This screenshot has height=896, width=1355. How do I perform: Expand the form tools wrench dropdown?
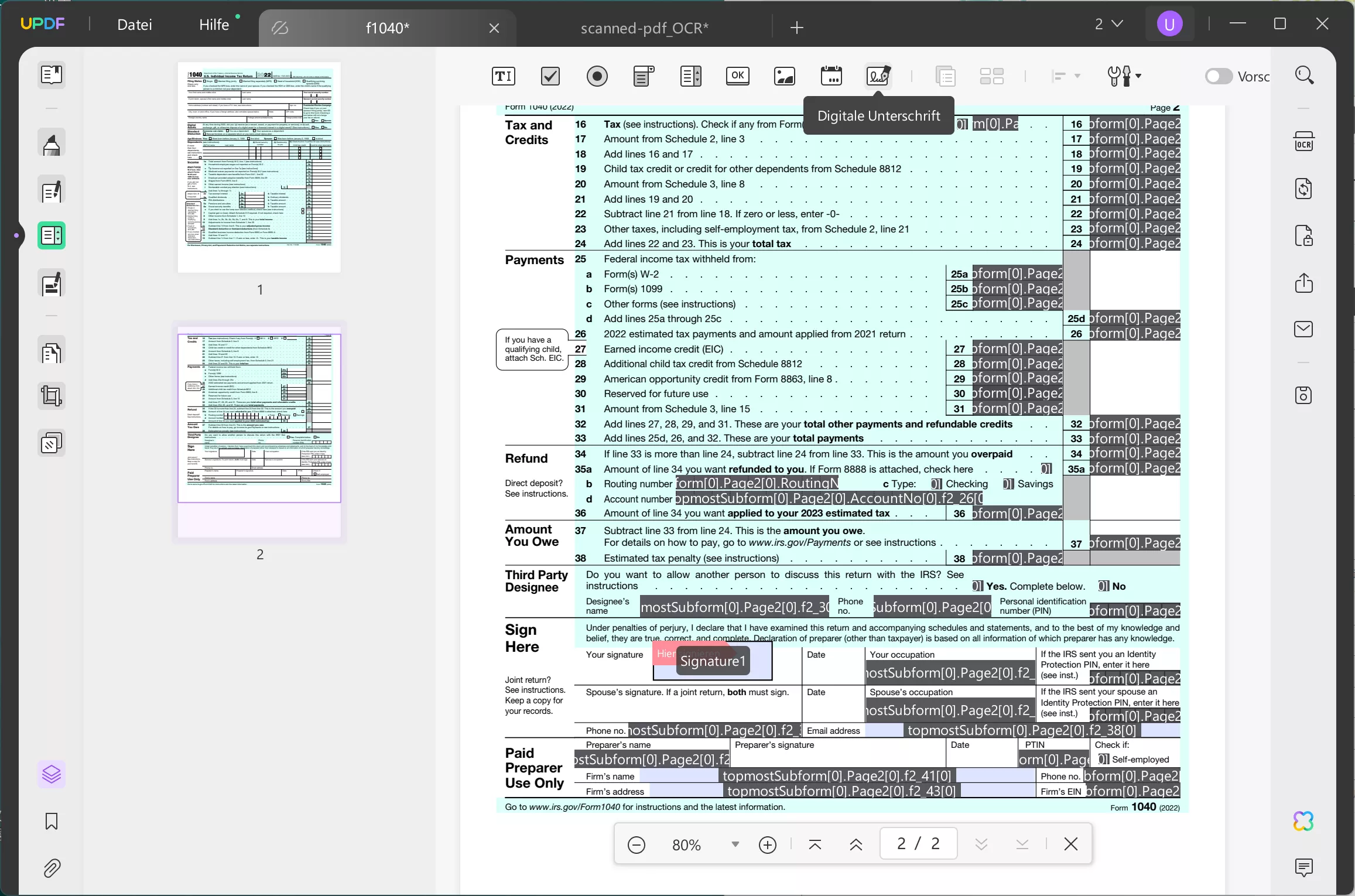coord(1138,76)
